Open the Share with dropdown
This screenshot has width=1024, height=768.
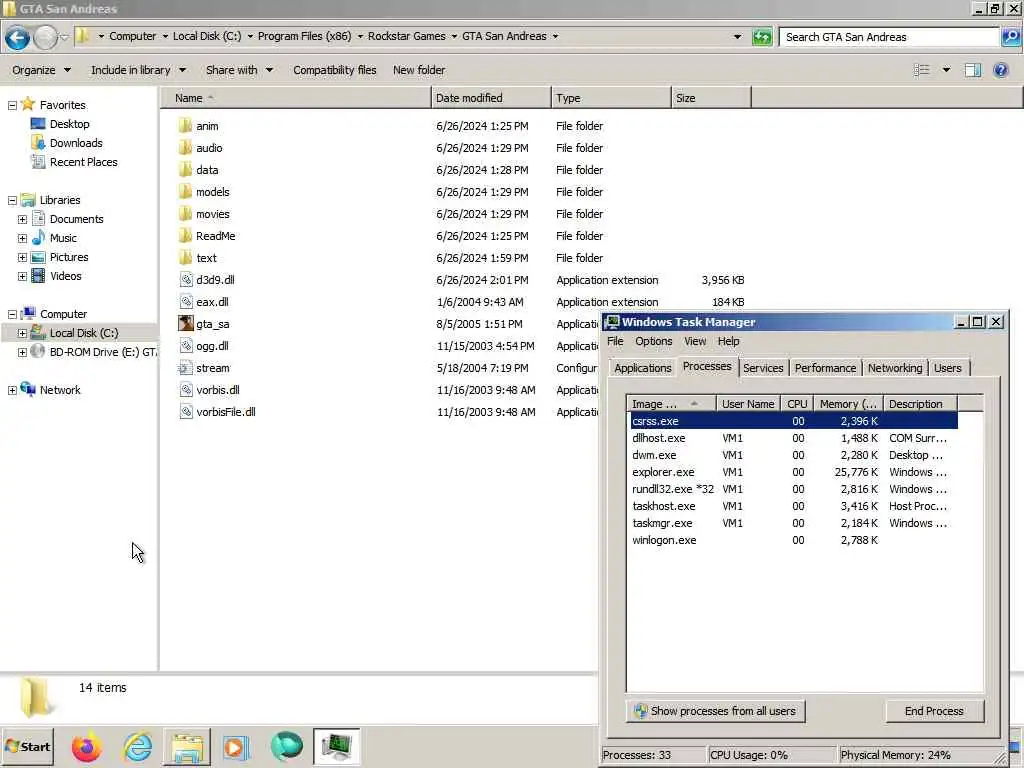[239, 70]
